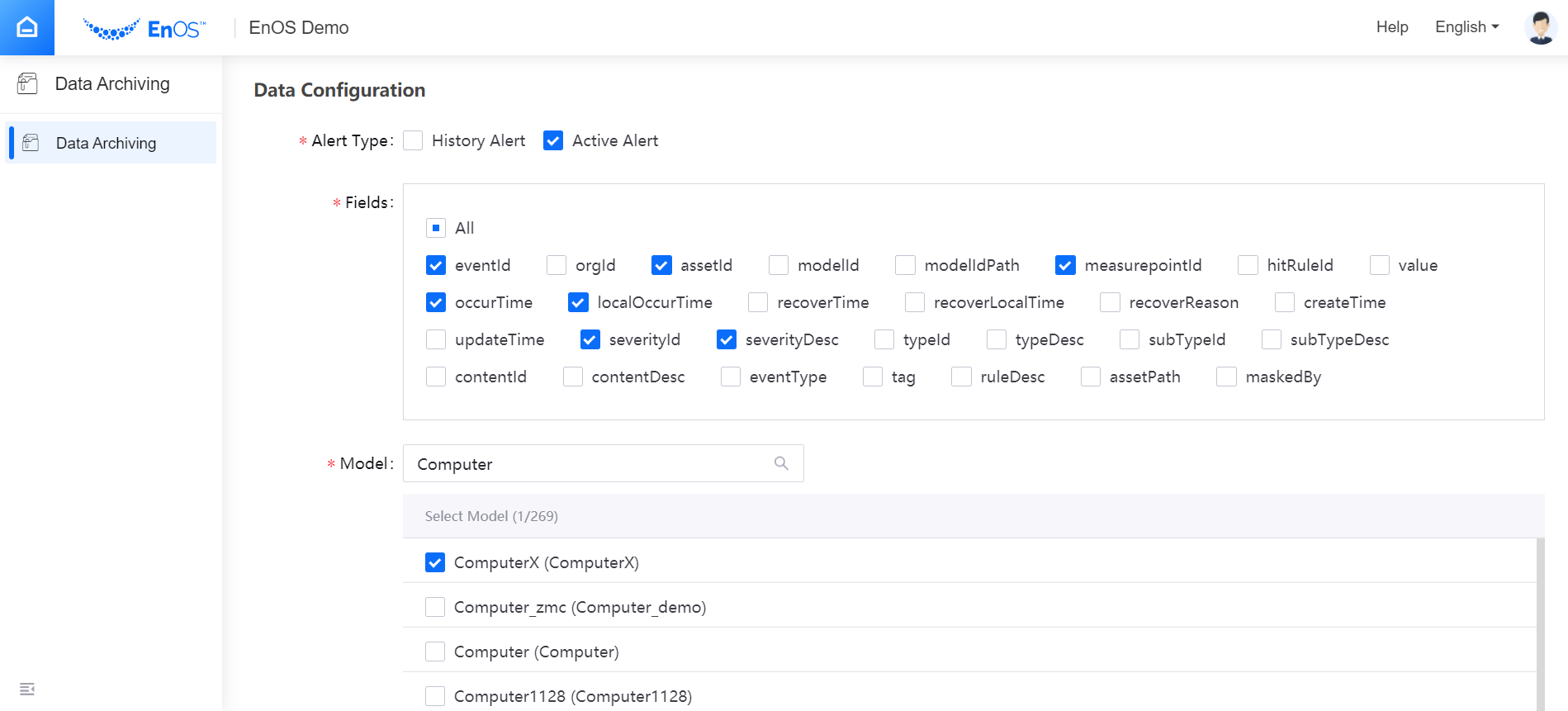Image resolution: width=1568 pixels, height=711 pixels.
Task: Open the Help link
Action: 1391,27
